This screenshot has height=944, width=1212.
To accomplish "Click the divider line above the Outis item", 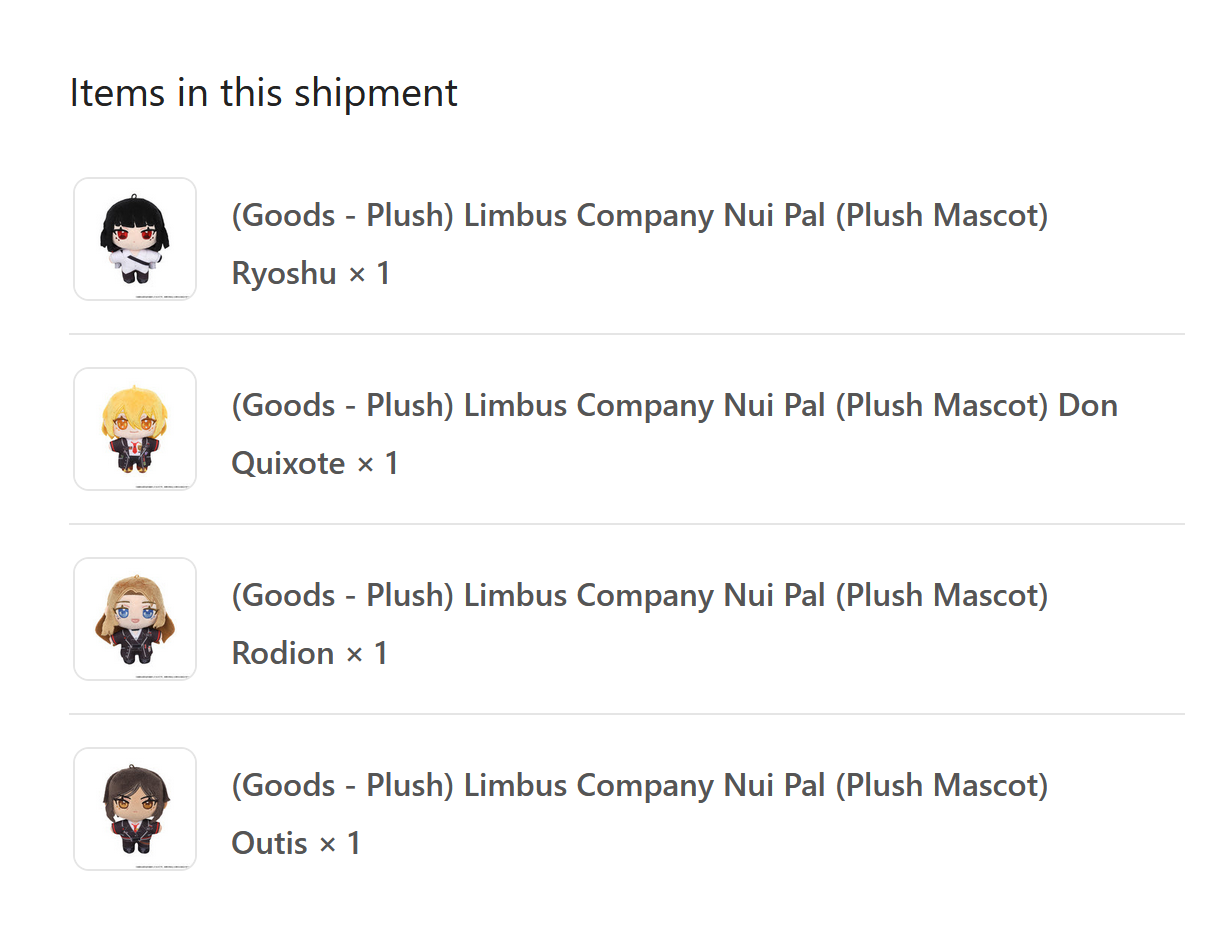I will point(627,714).
